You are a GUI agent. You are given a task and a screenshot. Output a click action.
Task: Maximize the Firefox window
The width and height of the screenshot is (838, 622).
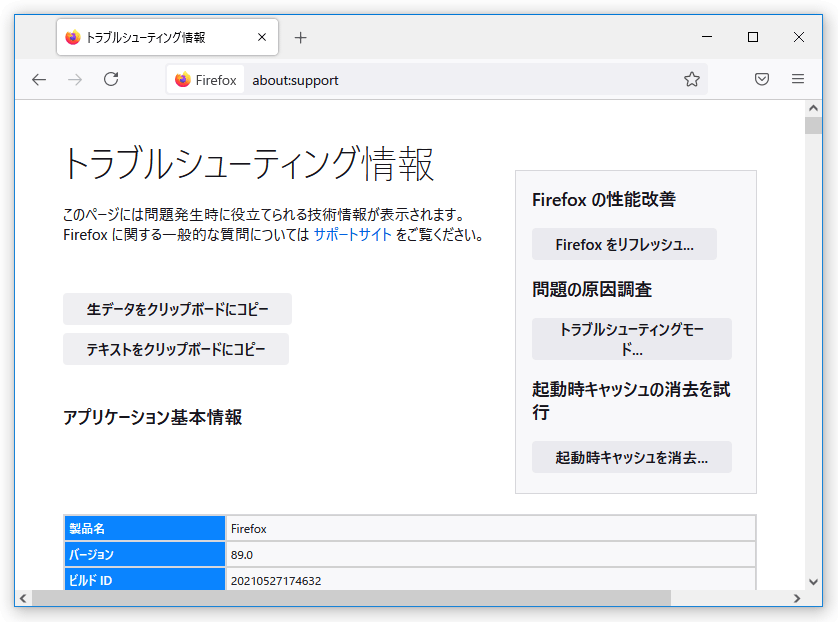coord(752,37)
